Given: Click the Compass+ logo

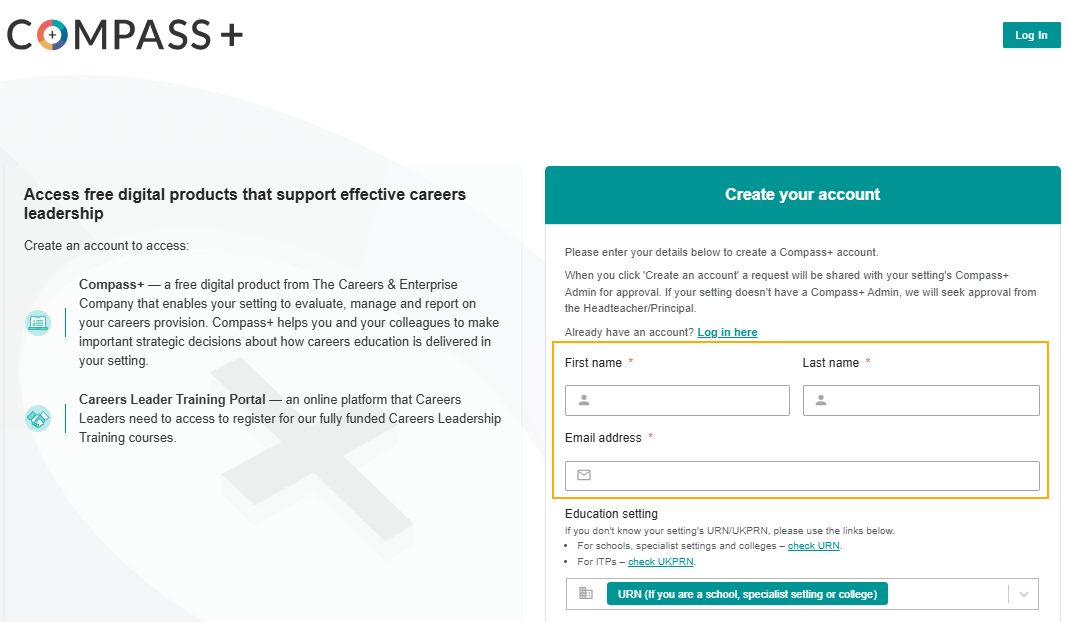Looking at the screenshot, I should tap(125, 35).
